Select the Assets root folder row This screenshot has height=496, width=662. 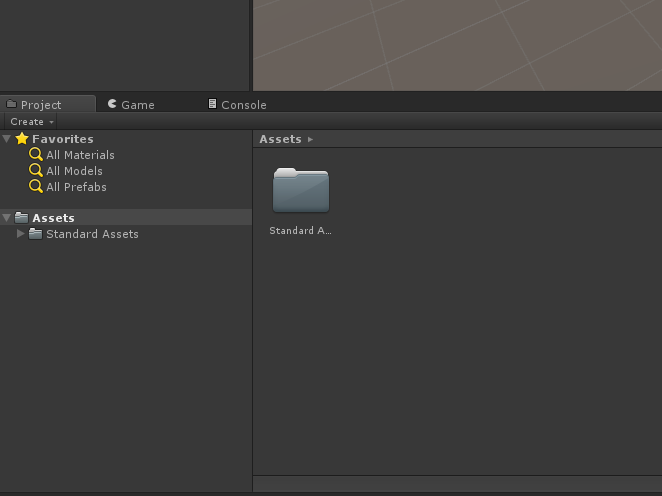[126, 217]
